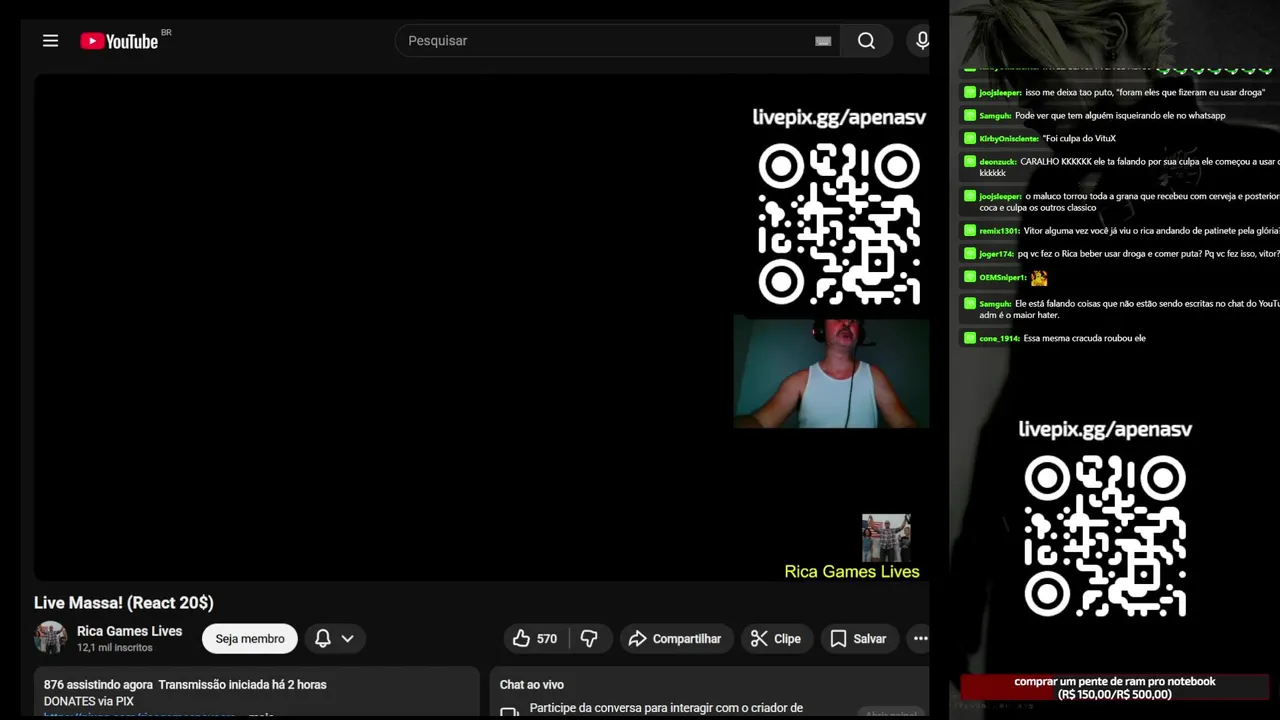Click the dislike thumbs-down button
The width and height of the screenshot is (1280, 720).
(x=589, y=639)
